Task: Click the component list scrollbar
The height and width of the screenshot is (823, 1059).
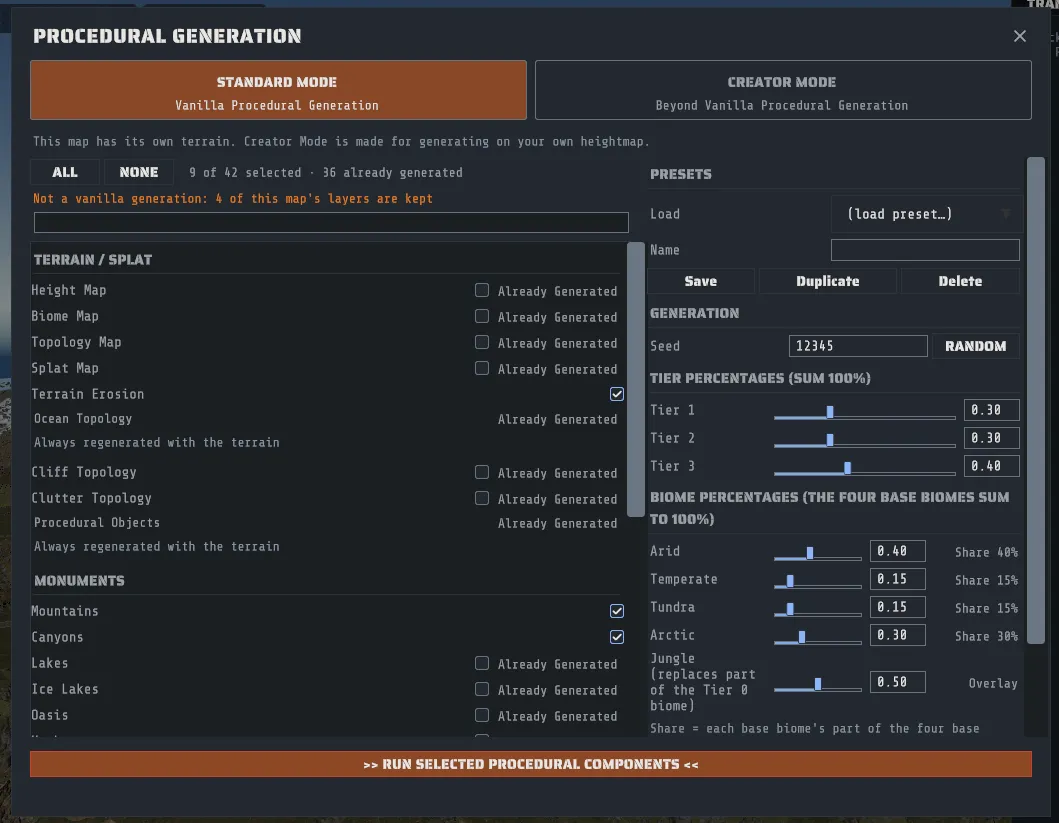Action: pyautogui.click(x=636, y=379)
